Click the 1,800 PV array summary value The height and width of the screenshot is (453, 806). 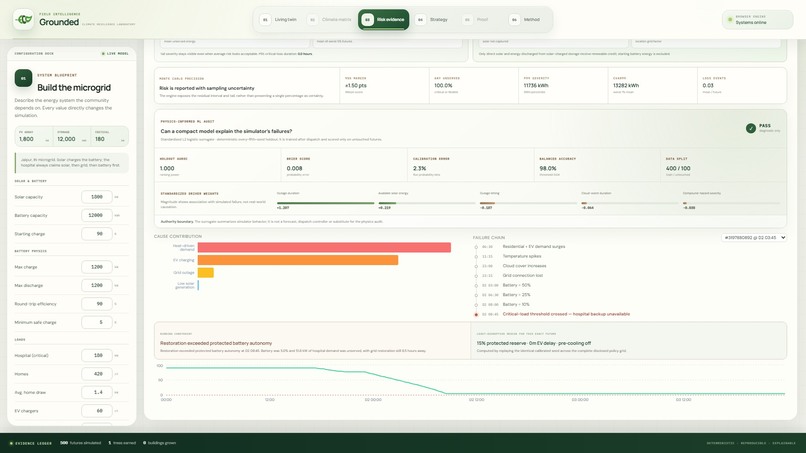pos(26,139)
